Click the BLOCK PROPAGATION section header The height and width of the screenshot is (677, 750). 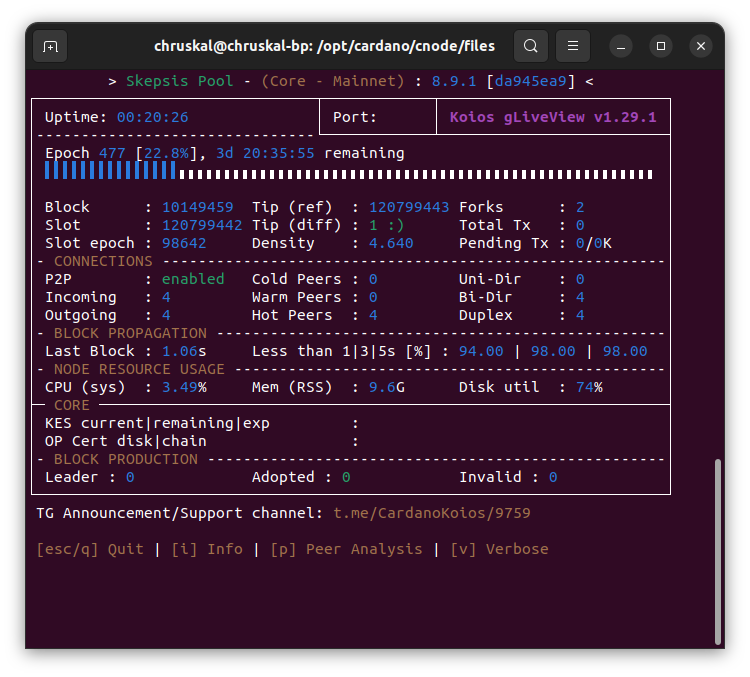(130, 333)
